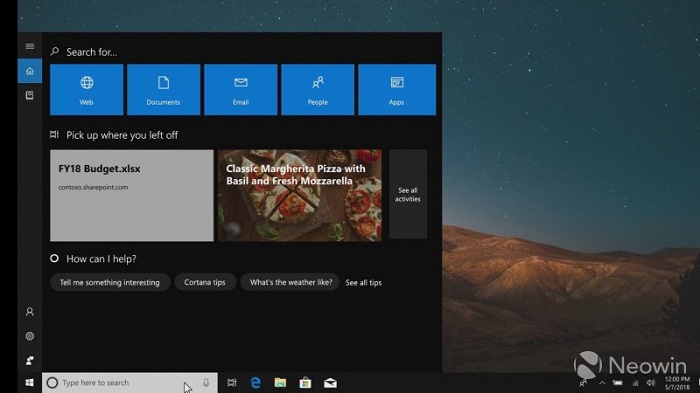700x393 pixels.
Task: Open the clock showing 12:00 PM
Action: (x=677, y=383)
